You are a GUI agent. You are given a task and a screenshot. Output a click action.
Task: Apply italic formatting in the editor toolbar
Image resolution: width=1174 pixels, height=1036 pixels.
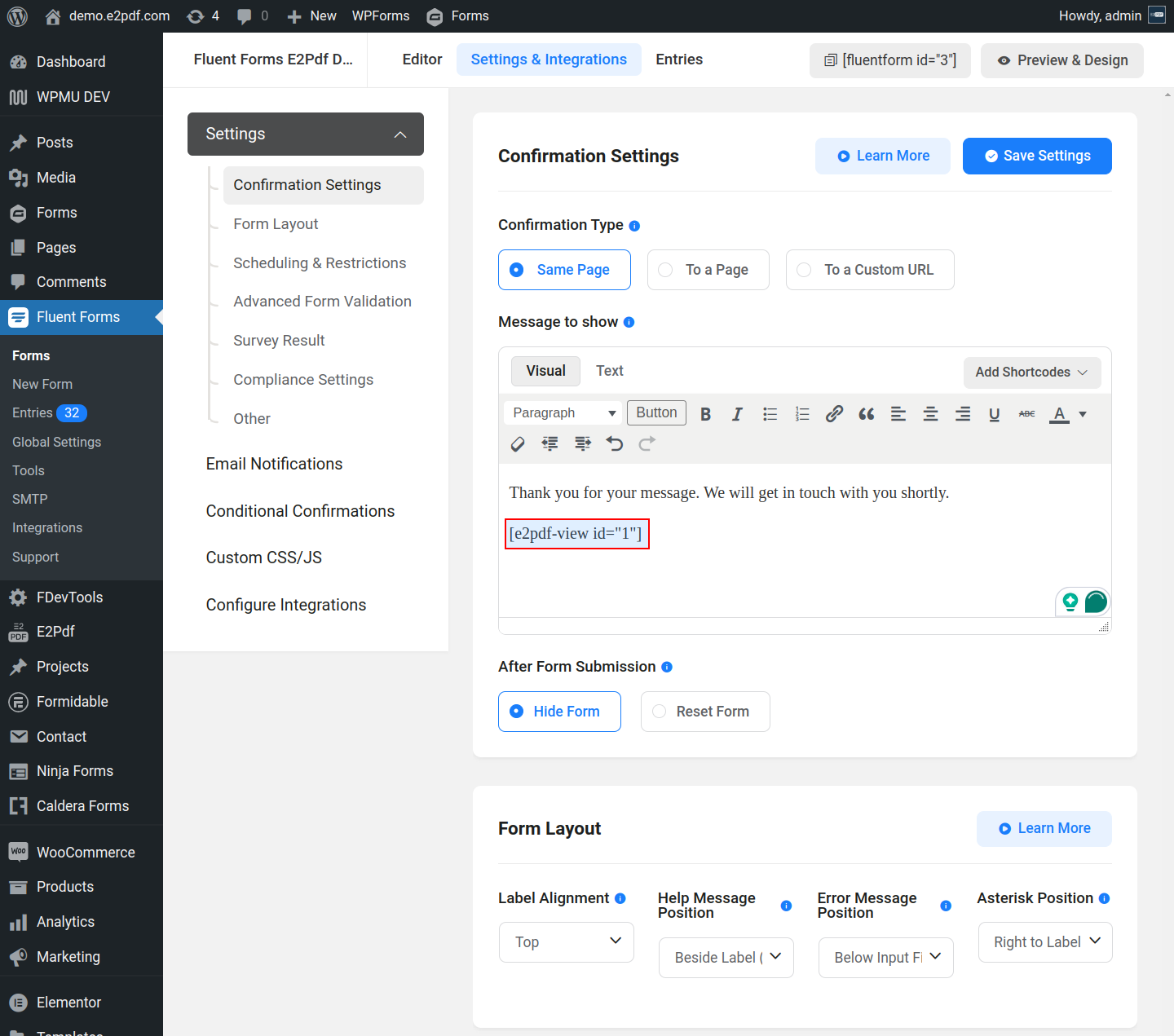(x=737, y=414)
